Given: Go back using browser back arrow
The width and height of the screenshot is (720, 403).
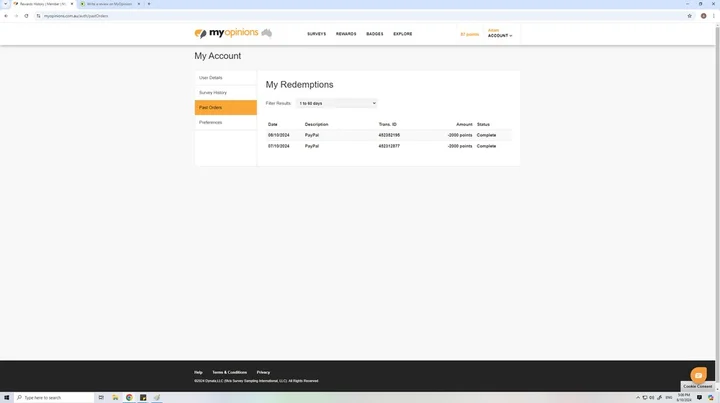Looking at the screenshot, I should pyautogui.click(x=7, y=16).
